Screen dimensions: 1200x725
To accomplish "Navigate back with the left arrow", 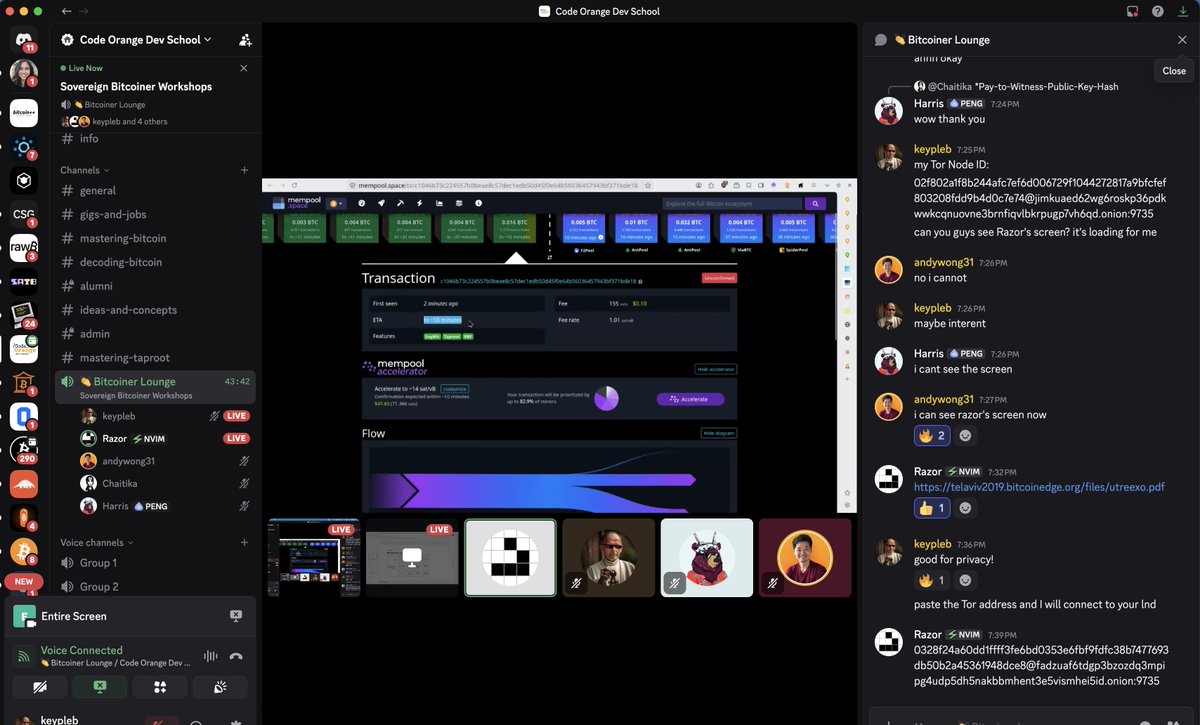I will [66, 11].
